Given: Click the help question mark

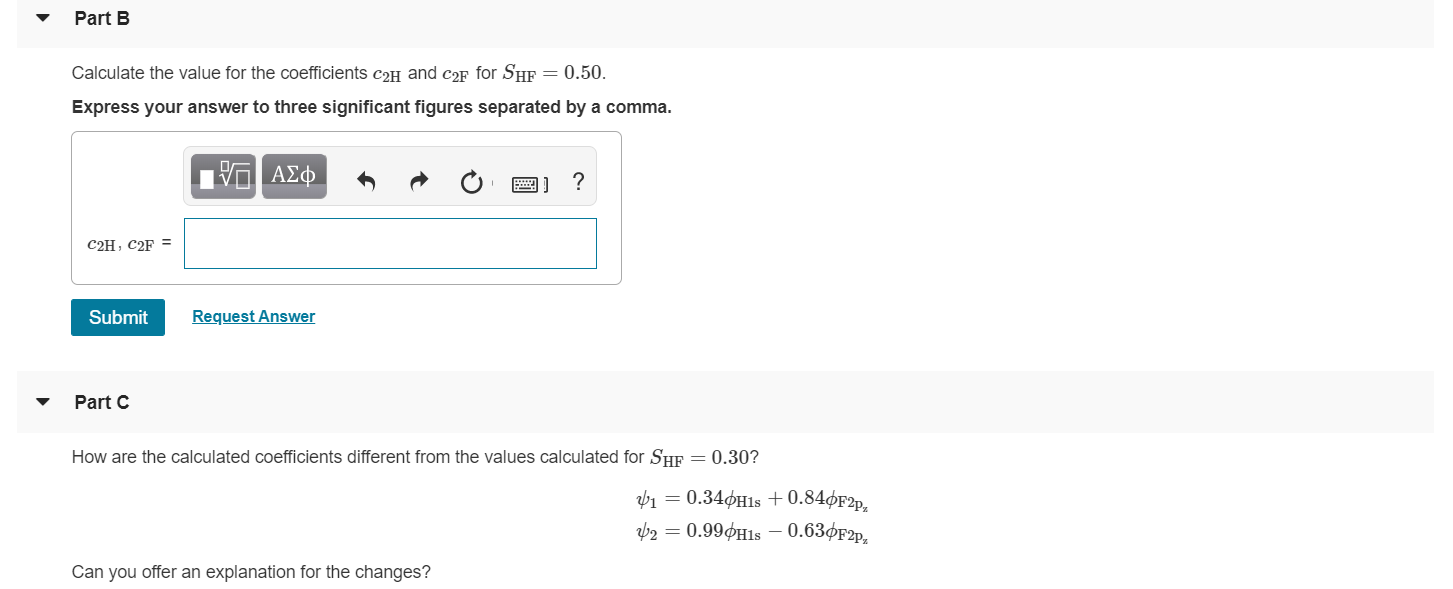Looking at the screenshot, I should tap(578, 182).
